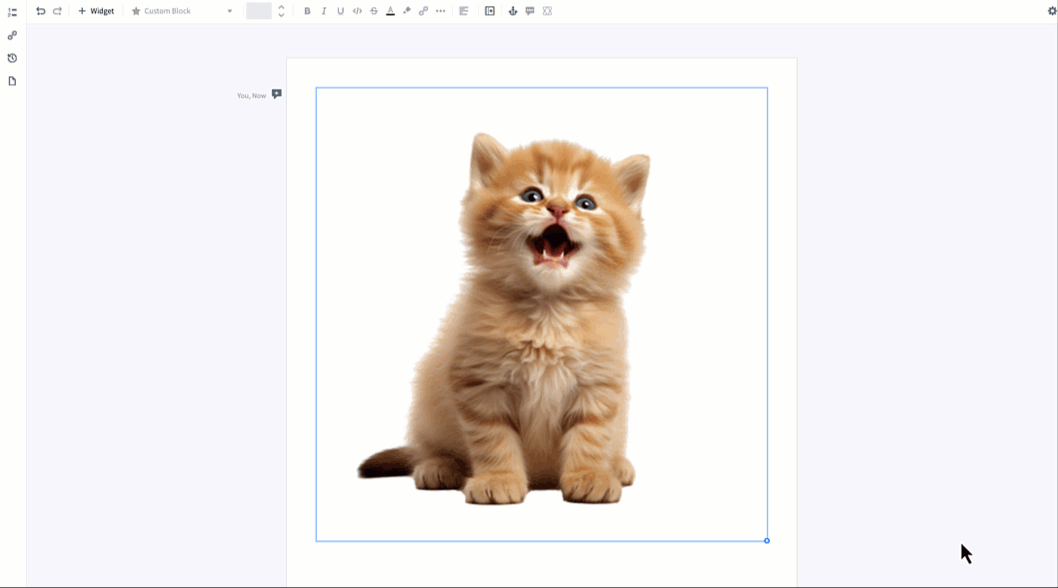Add a comment via the speech bubble icon
The height and width of the screenshot is (588, 1058).
pyautogui.click(x=530, y=11)
